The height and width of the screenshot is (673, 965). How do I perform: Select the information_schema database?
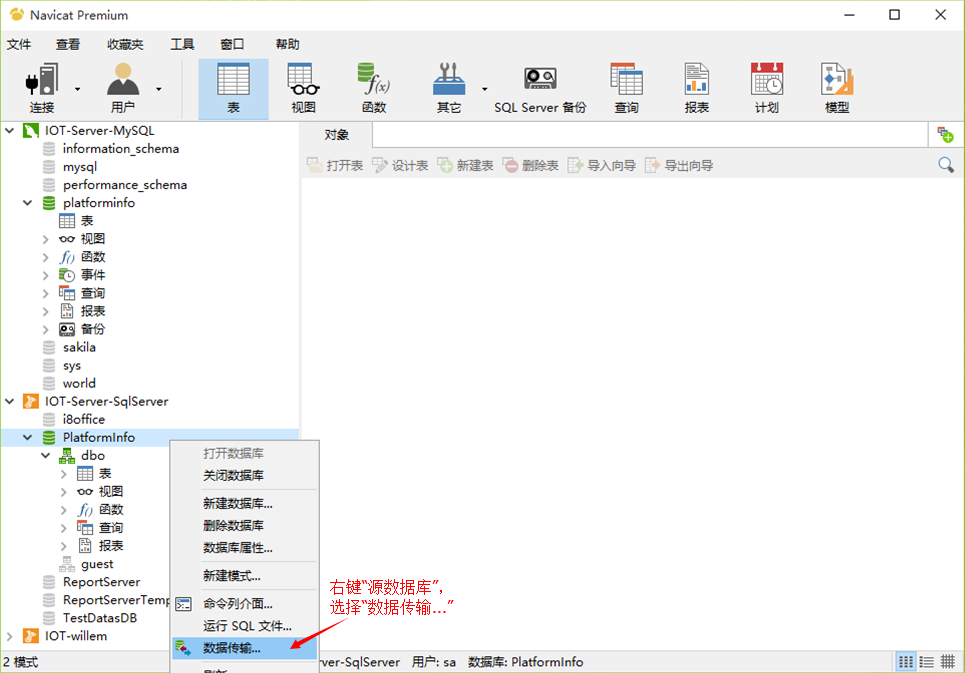[x=121, y=148]
